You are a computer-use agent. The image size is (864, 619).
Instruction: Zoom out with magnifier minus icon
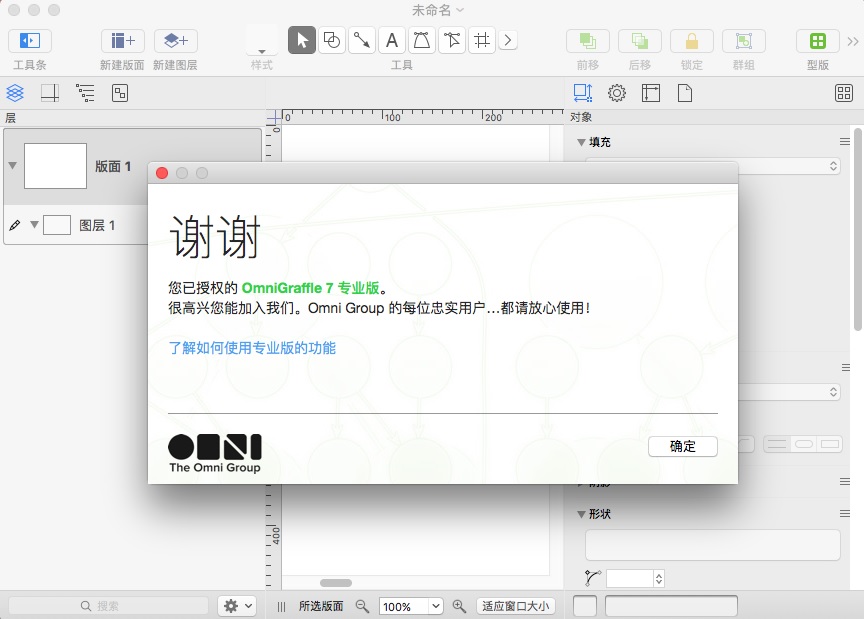click(x=362, y=606)
